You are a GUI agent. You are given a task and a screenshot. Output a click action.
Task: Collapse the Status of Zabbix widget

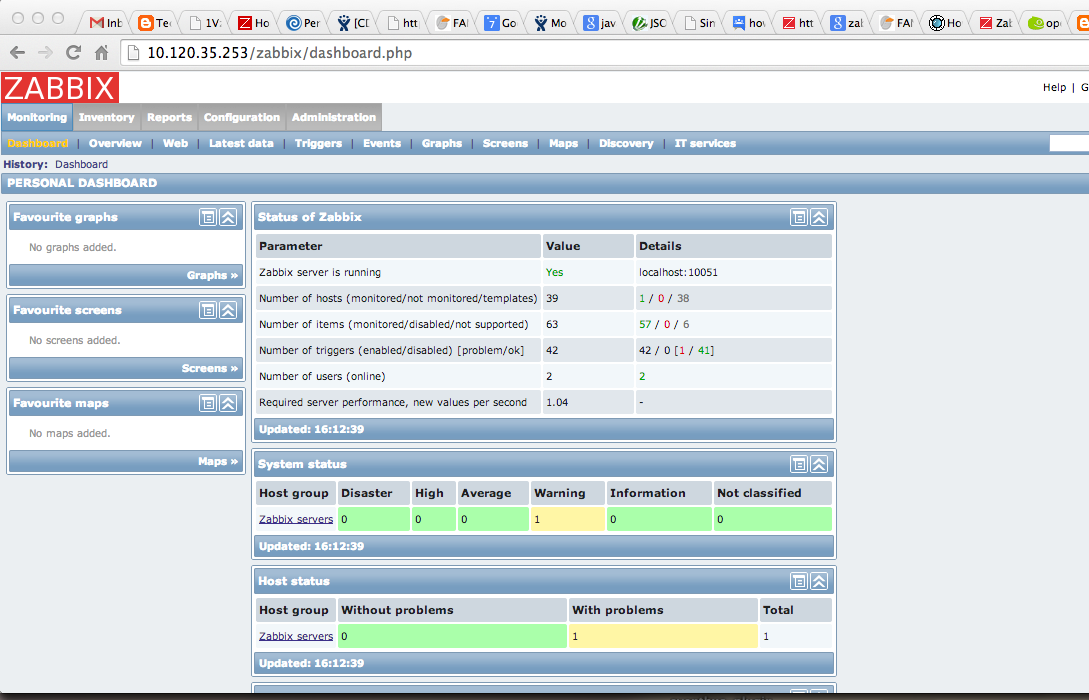pyautogui.click(x=819, y=217)
